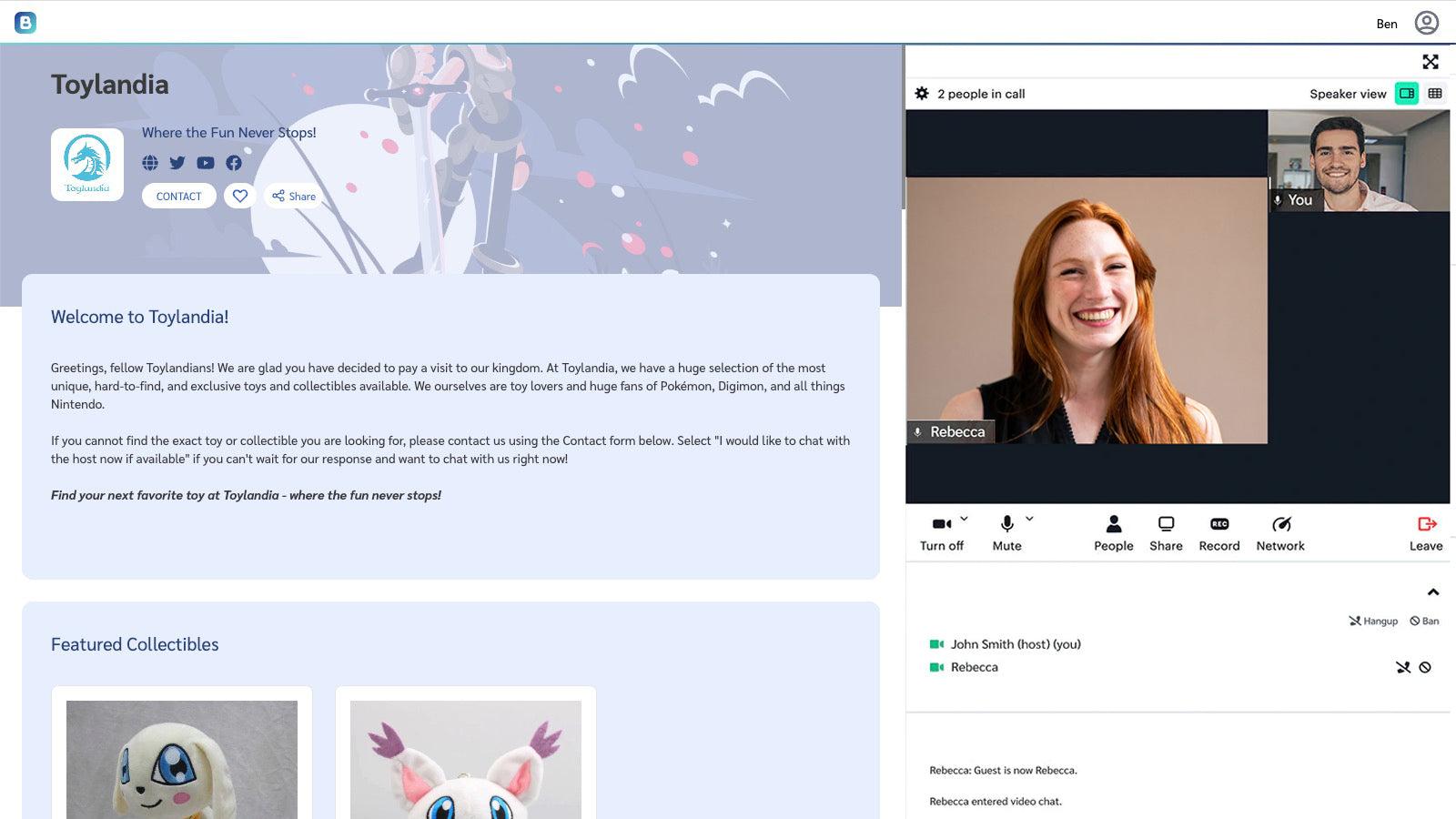Open the People panel

pyautogui.click(x=1113, y=533)
